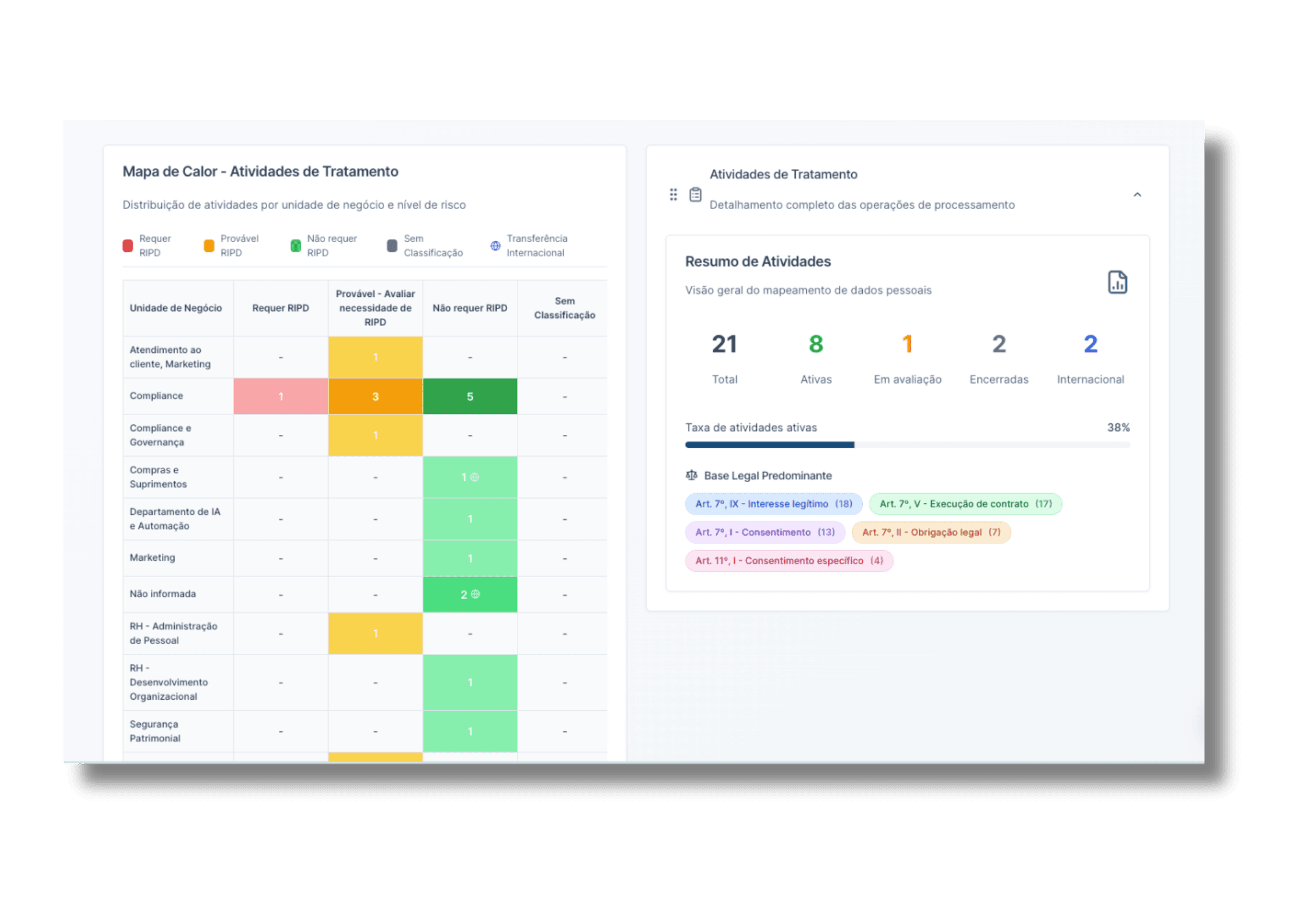This screenshot has width=1307, height=924.
Task: Click globe icon in Não informada cell
Action: pos(476,594)
